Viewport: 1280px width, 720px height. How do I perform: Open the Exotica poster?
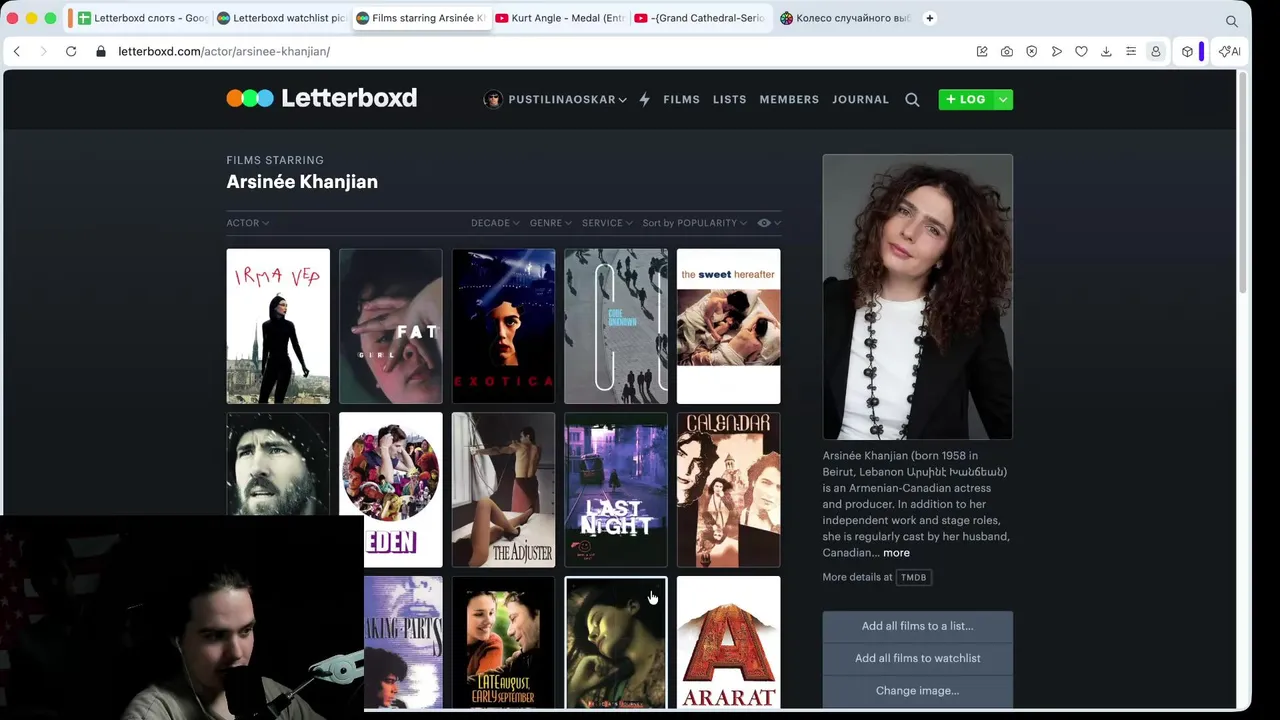(x=503, y=326)
